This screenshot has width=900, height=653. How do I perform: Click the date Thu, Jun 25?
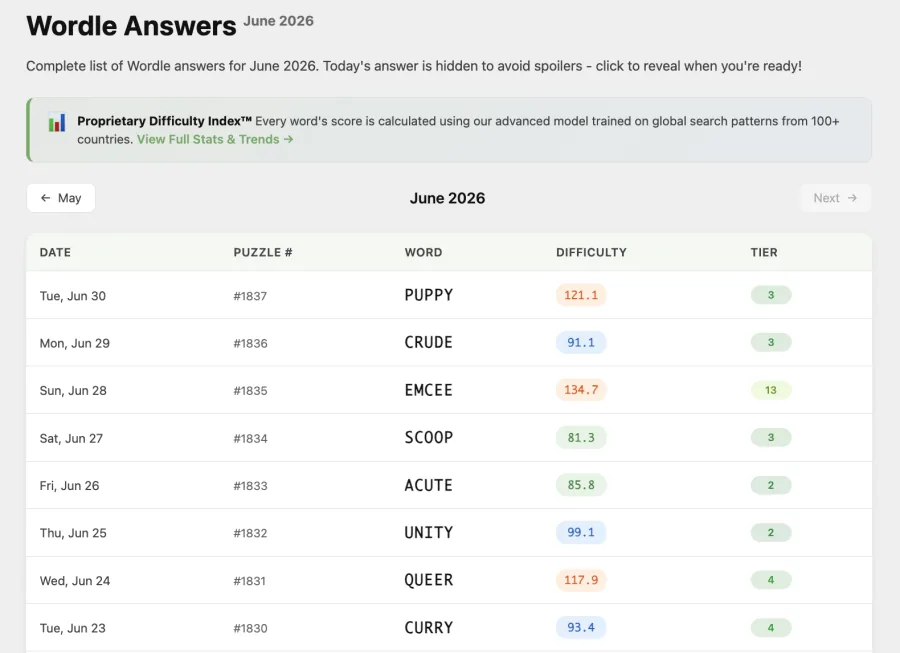[73, 533]
